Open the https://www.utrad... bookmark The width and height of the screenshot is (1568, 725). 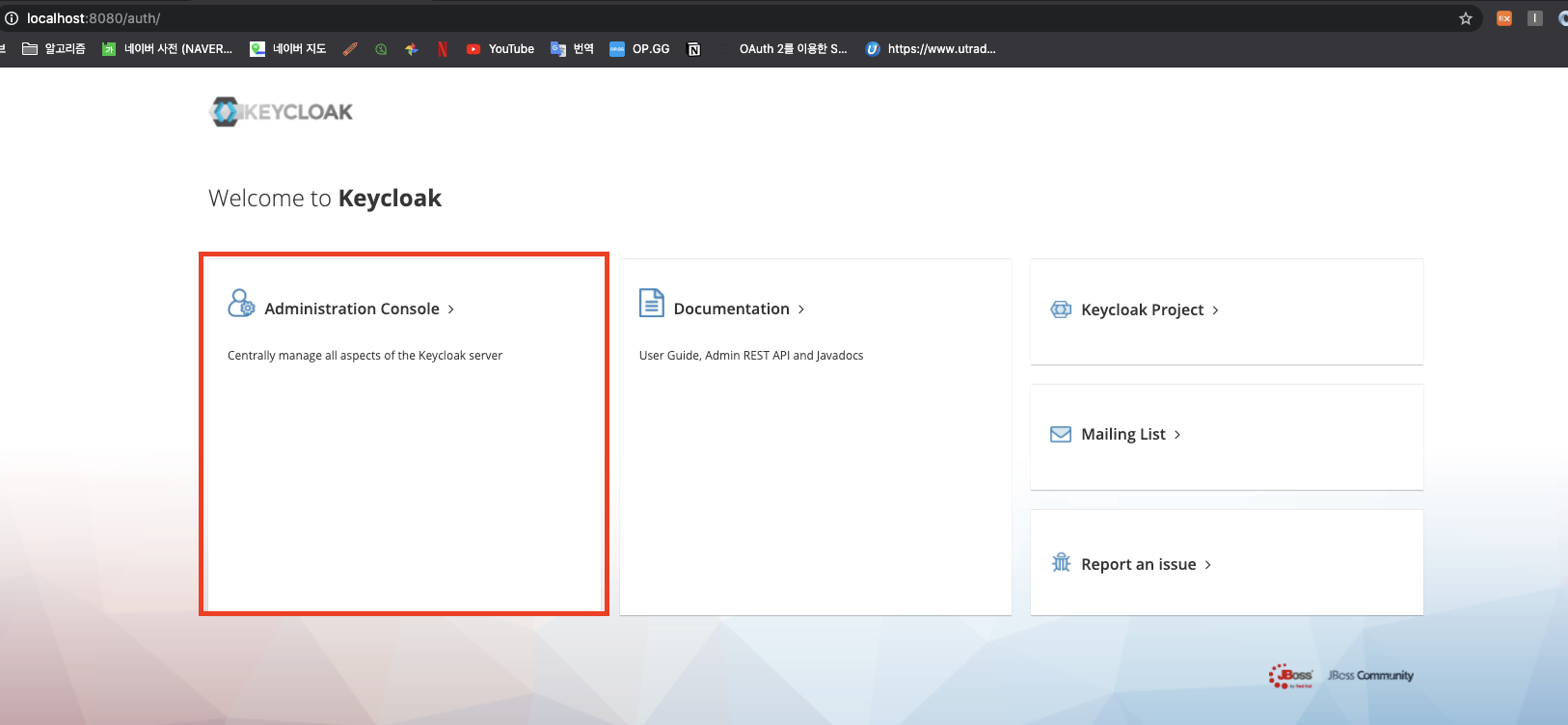pyautogui.click(x=931, y=49)
